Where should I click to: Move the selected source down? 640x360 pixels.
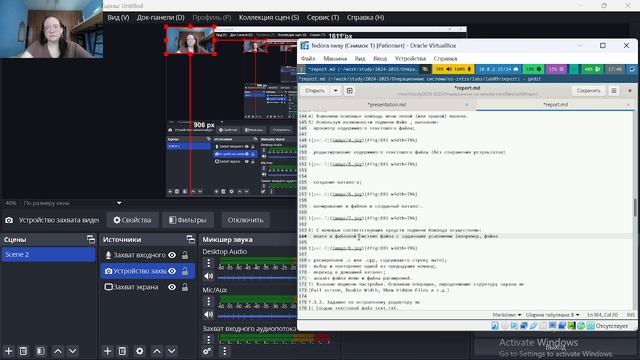click(x=171, y=351)
